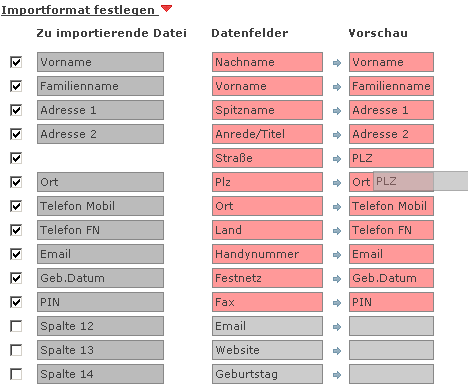
Task: Click the arrow icon beside Spitzname field
Action: [x=337, y=111]
